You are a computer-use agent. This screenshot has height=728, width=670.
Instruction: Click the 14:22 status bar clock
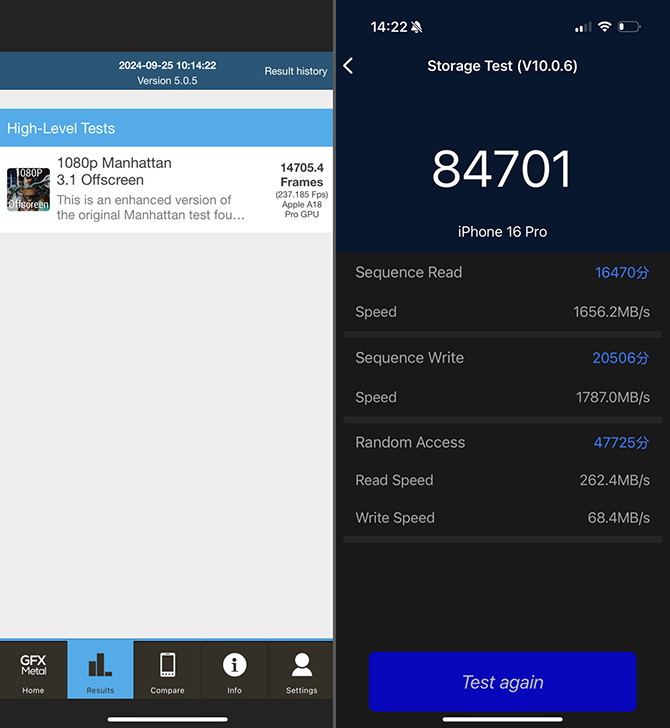[x=389, y=27]
